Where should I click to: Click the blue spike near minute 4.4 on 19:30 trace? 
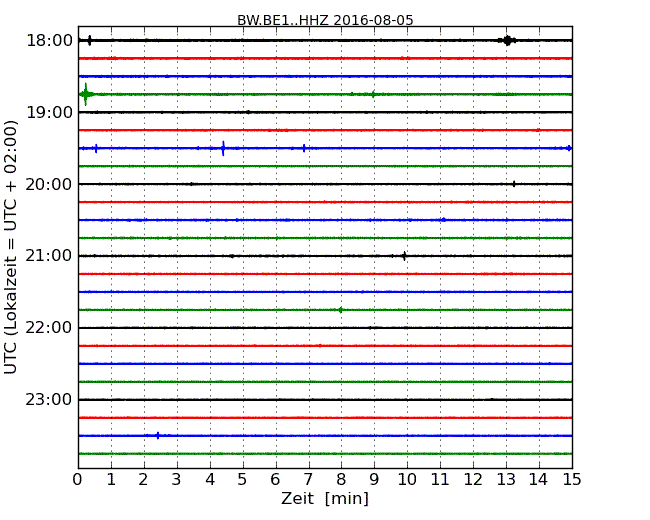click(x=223, y=148)
